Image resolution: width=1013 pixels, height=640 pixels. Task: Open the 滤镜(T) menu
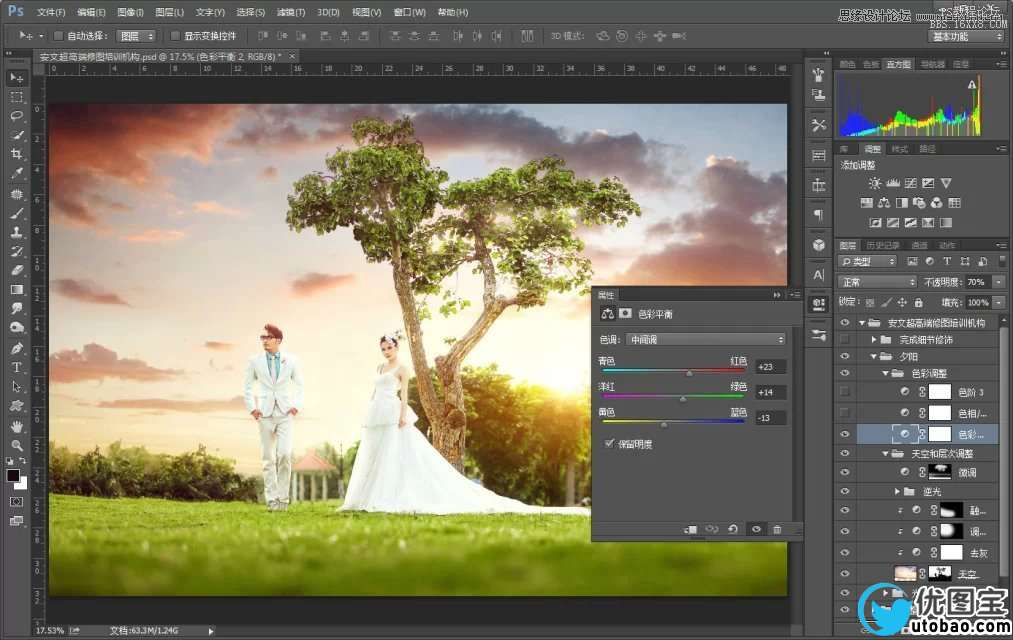(291, 12)
